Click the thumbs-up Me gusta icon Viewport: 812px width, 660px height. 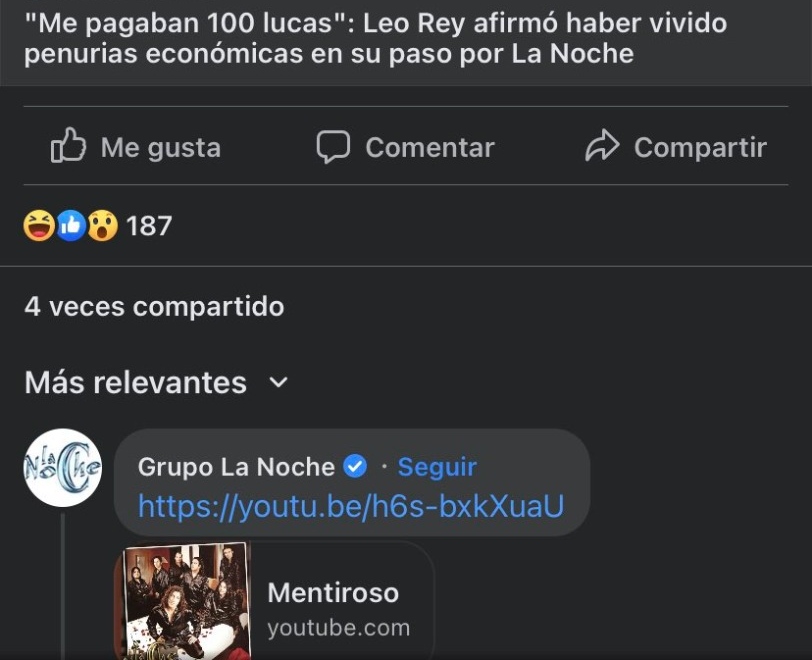coord(69,147)
